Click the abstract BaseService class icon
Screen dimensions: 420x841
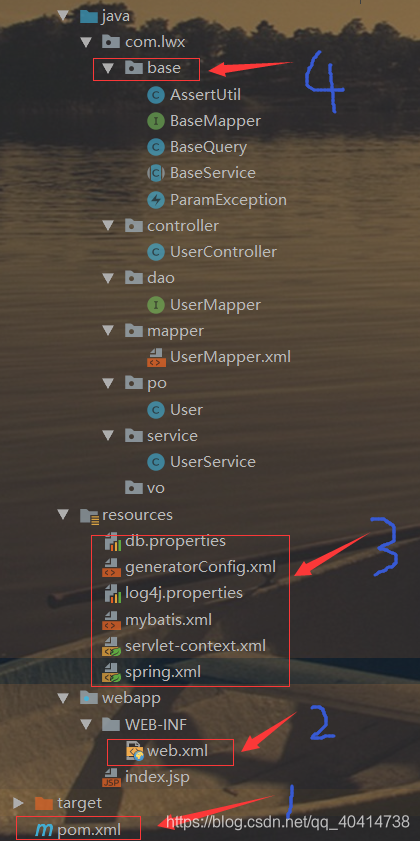click(x=156, y=174)
